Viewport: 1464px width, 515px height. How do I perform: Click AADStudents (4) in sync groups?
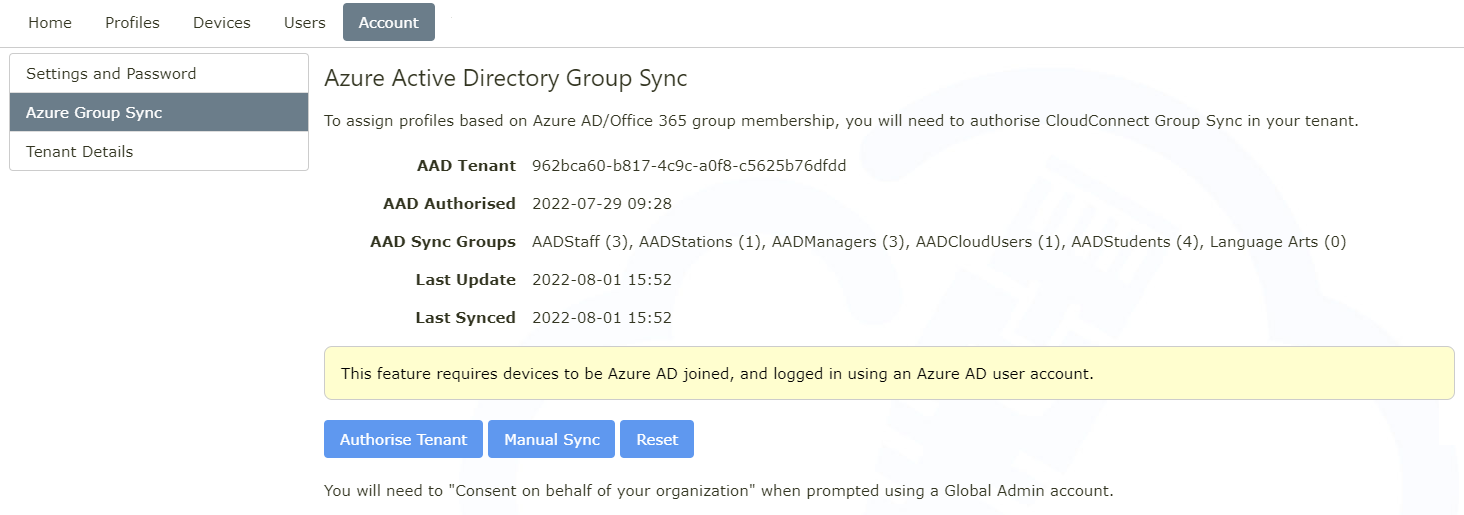tap(1135, 242)
